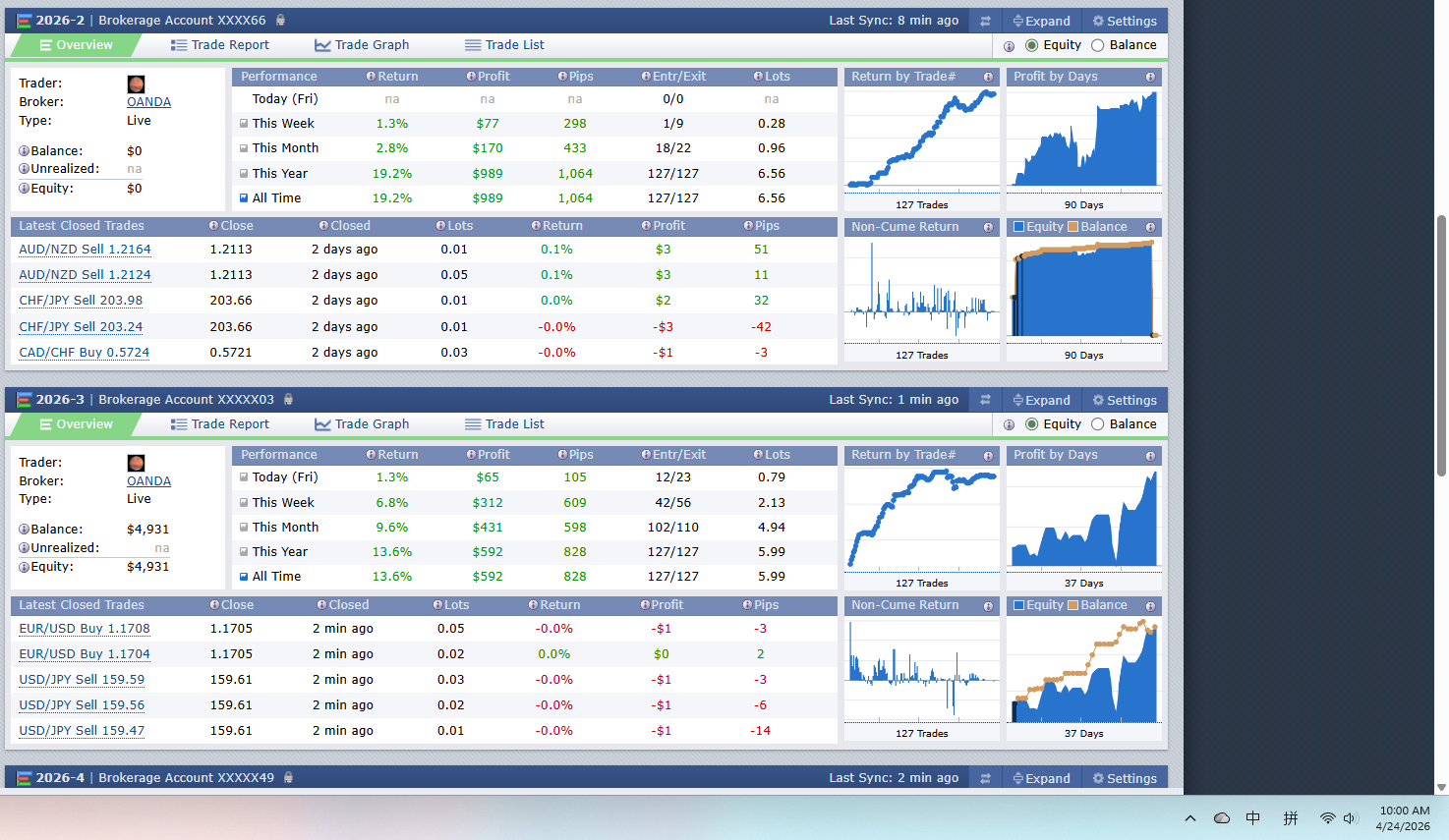Toggle the This Month checkbox in account 2026-2
Screen dimensions: 1449x840
click(244, 148)
